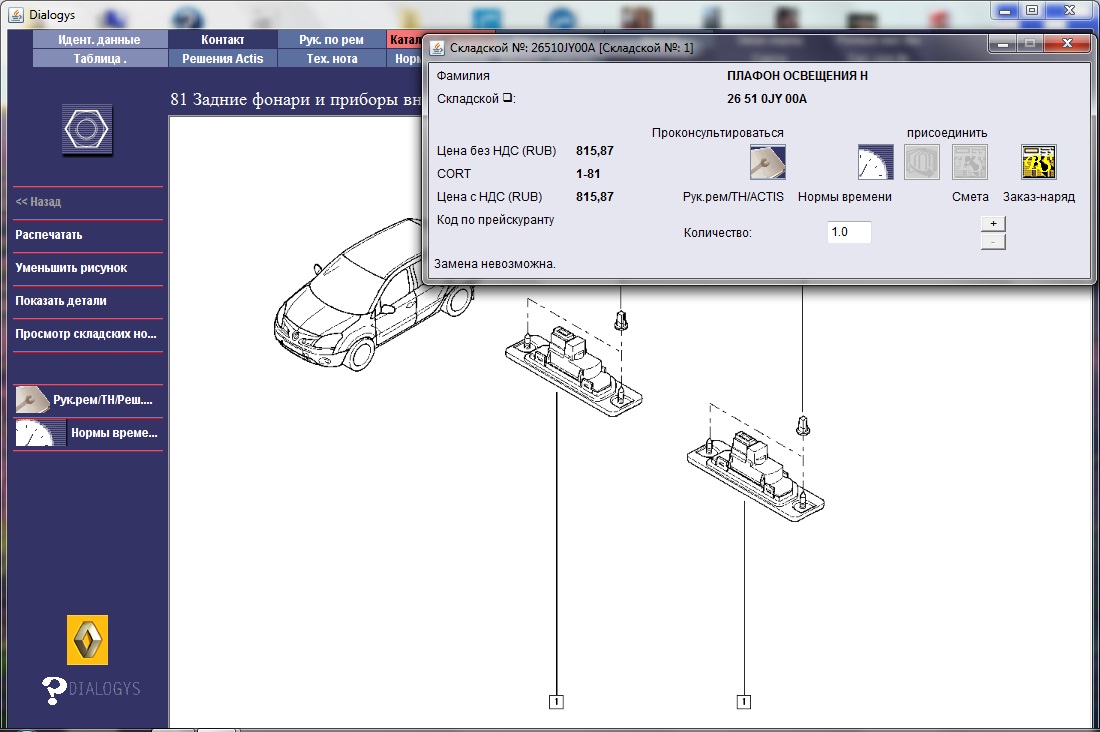
Task: Close the Складской № part dialog
Action: tap(1068, 44)
